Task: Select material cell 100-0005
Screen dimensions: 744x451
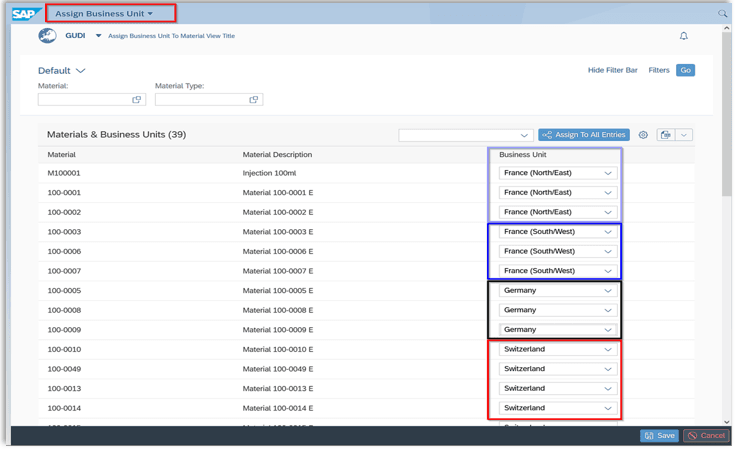Action: point(65,293)
